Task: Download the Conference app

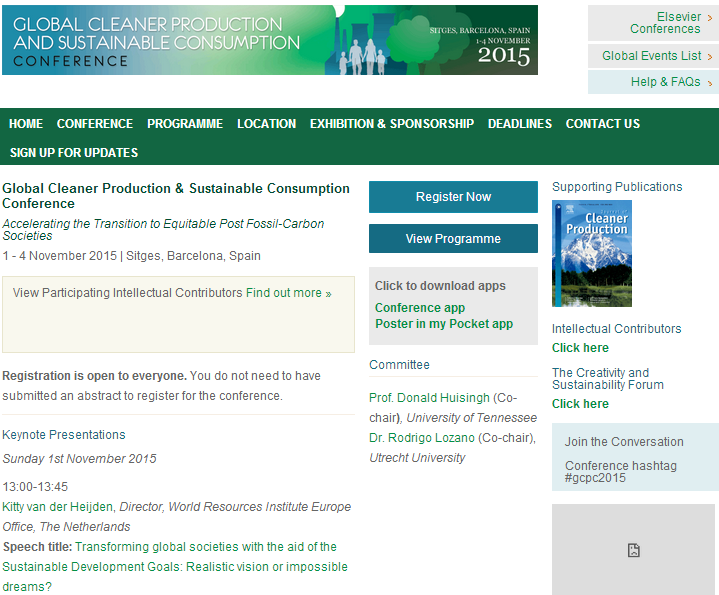Action: point(420,308)
